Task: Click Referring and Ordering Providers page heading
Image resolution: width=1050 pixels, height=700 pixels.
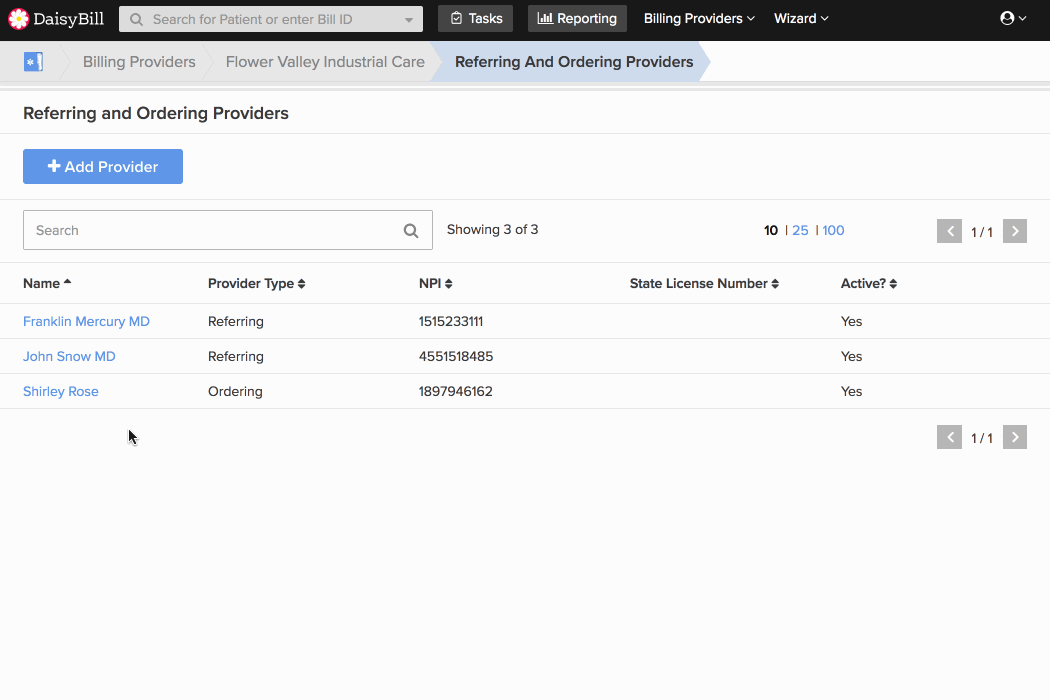Action: 156,113
